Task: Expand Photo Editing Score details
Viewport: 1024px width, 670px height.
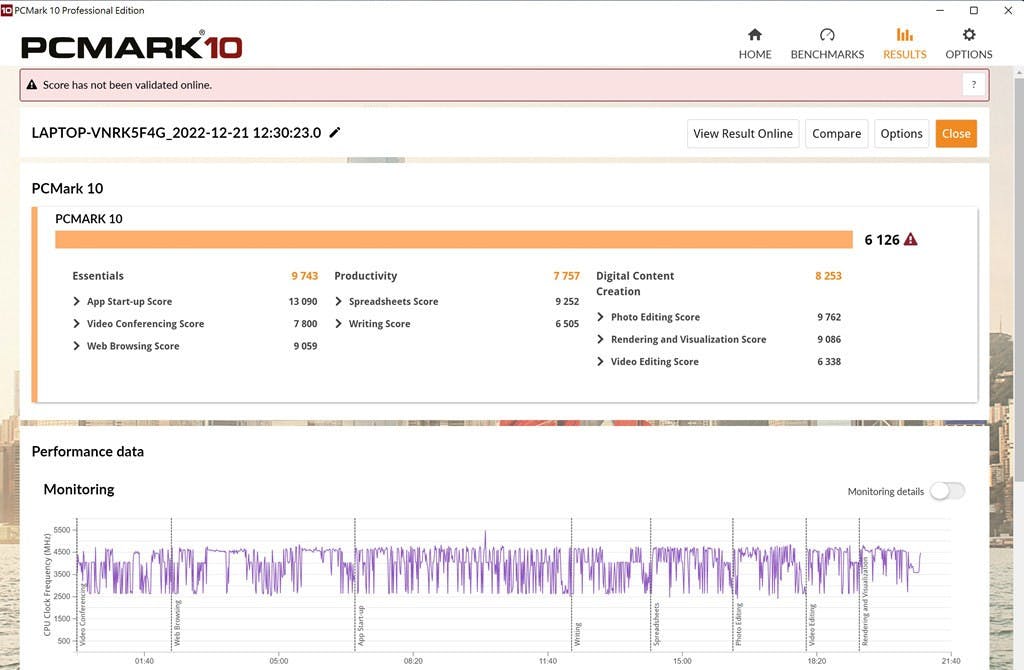Action: click(x=601, y=317)
